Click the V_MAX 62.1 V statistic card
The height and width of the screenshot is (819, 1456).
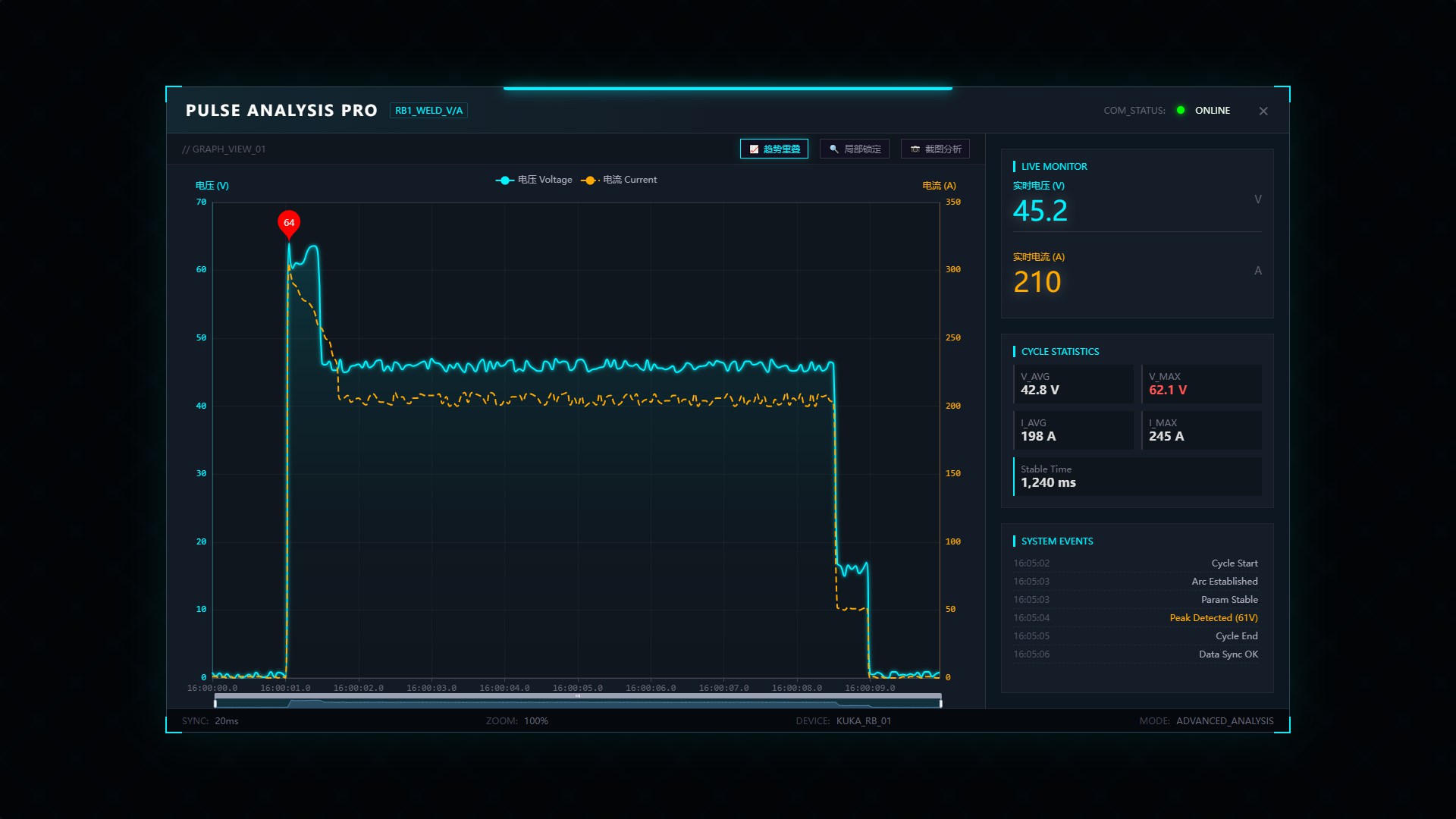click(1202, 384)
